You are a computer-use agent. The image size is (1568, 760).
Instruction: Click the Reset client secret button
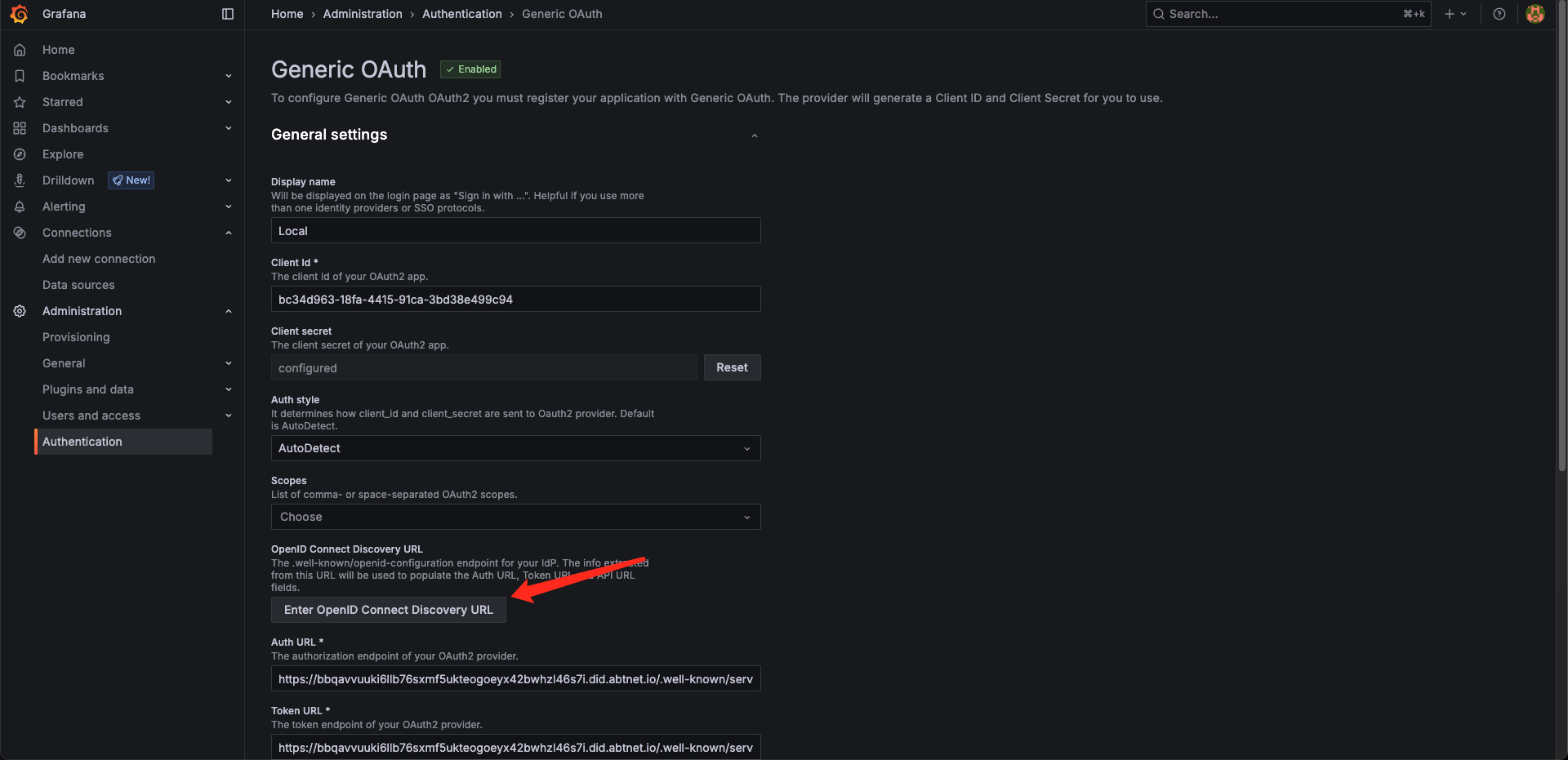[732, 367]
